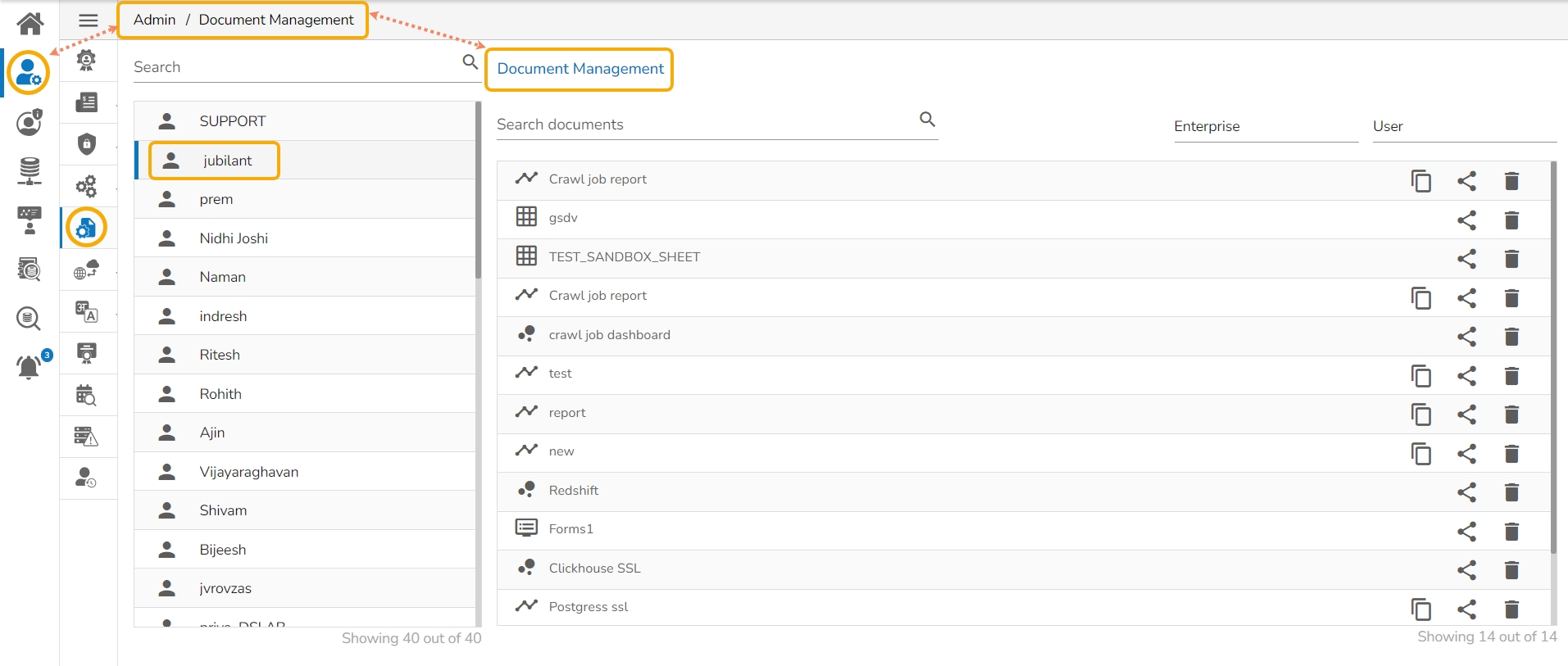Click the Home icon in sidebar
Viewport: 1568px width, 666px height.
(x=30, y=23)
